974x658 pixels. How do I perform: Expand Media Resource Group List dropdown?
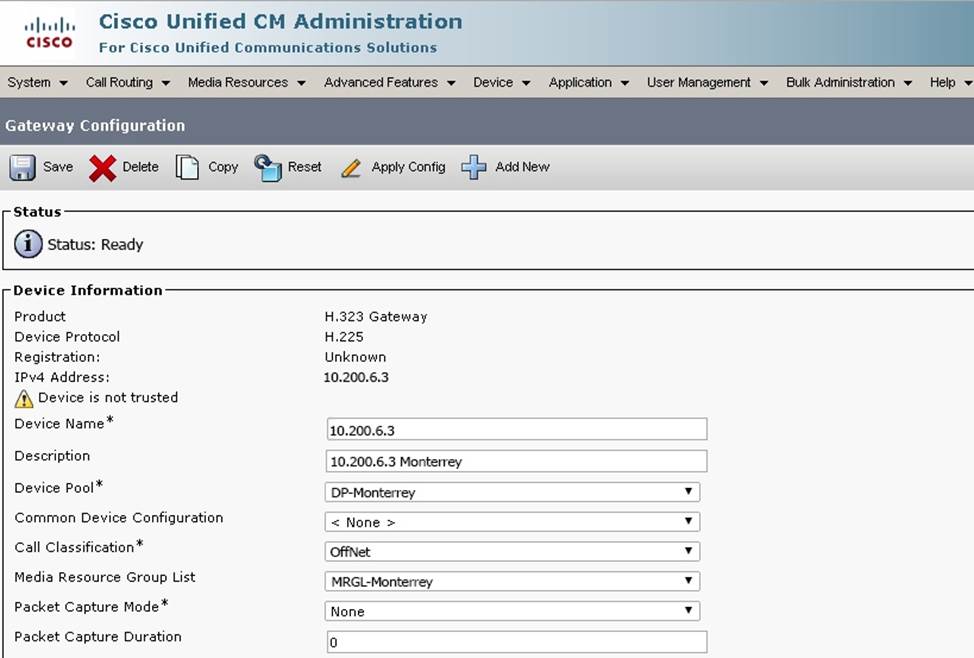point(512,581)
